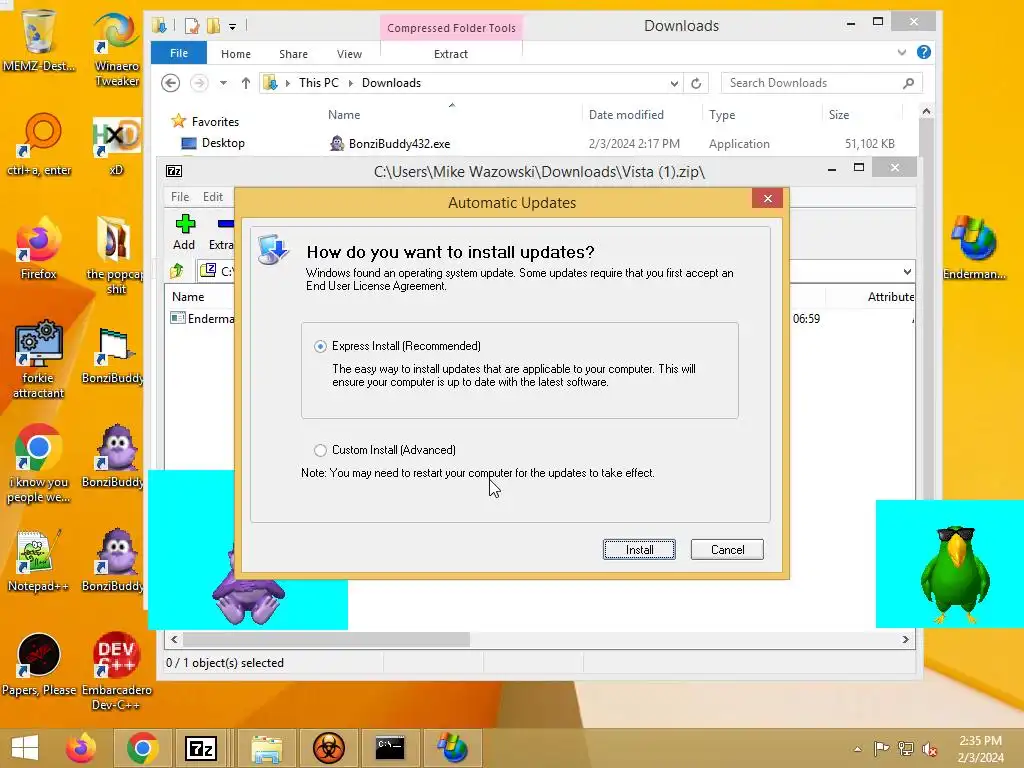Click the Name column header in 7-Zip
Viewport: 1024px width, 768px height.
tap(188, 296)
